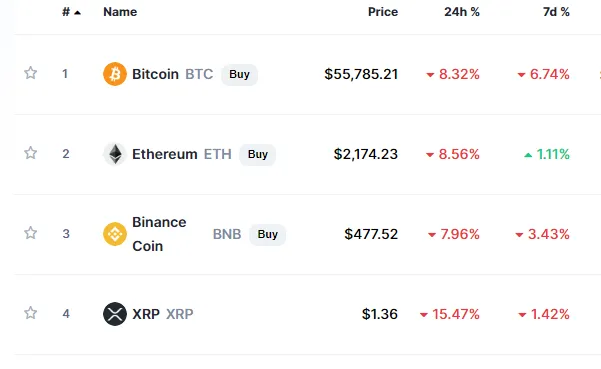Click the XRP black logo icon
The width and height of the screenshot is (601, 369).
115,314
